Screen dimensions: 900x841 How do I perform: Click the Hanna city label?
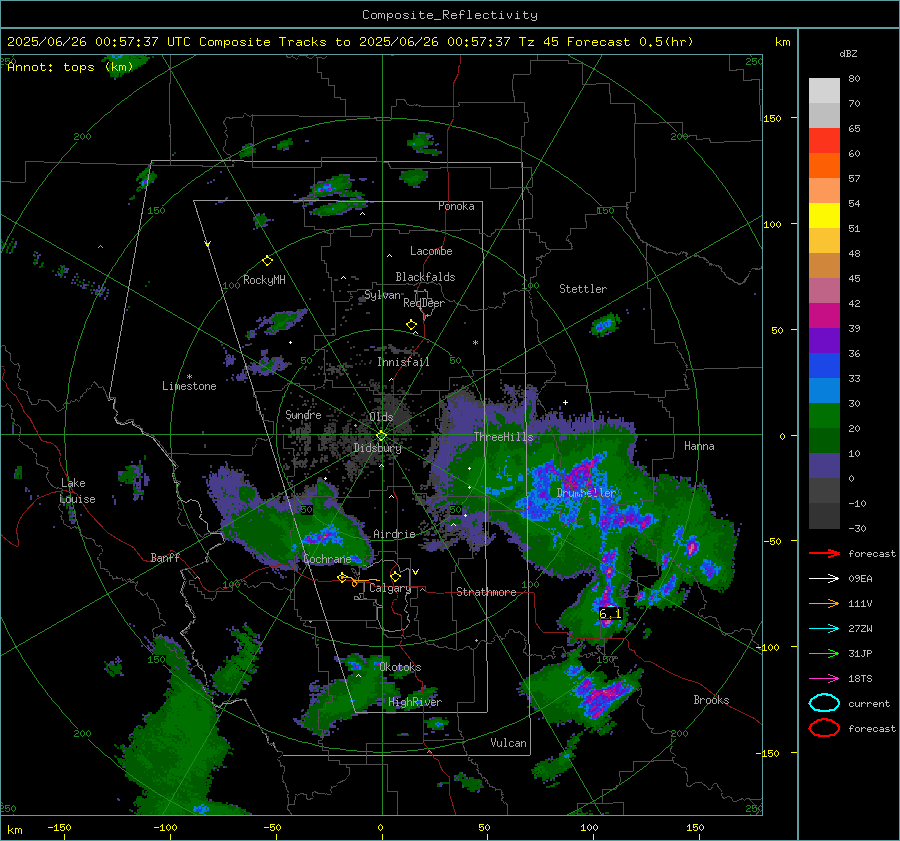pos(699,446)
